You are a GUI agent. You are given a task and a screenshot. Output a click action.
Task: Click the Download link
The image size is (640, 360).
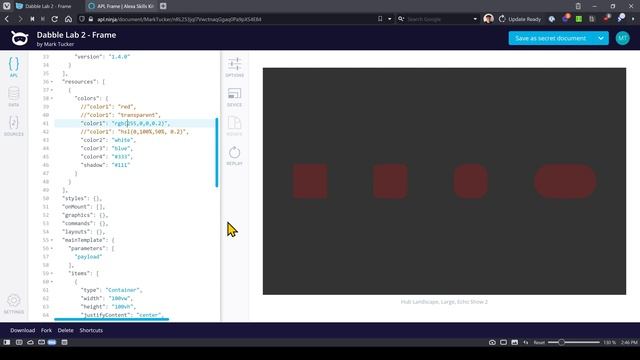[22, 330]
